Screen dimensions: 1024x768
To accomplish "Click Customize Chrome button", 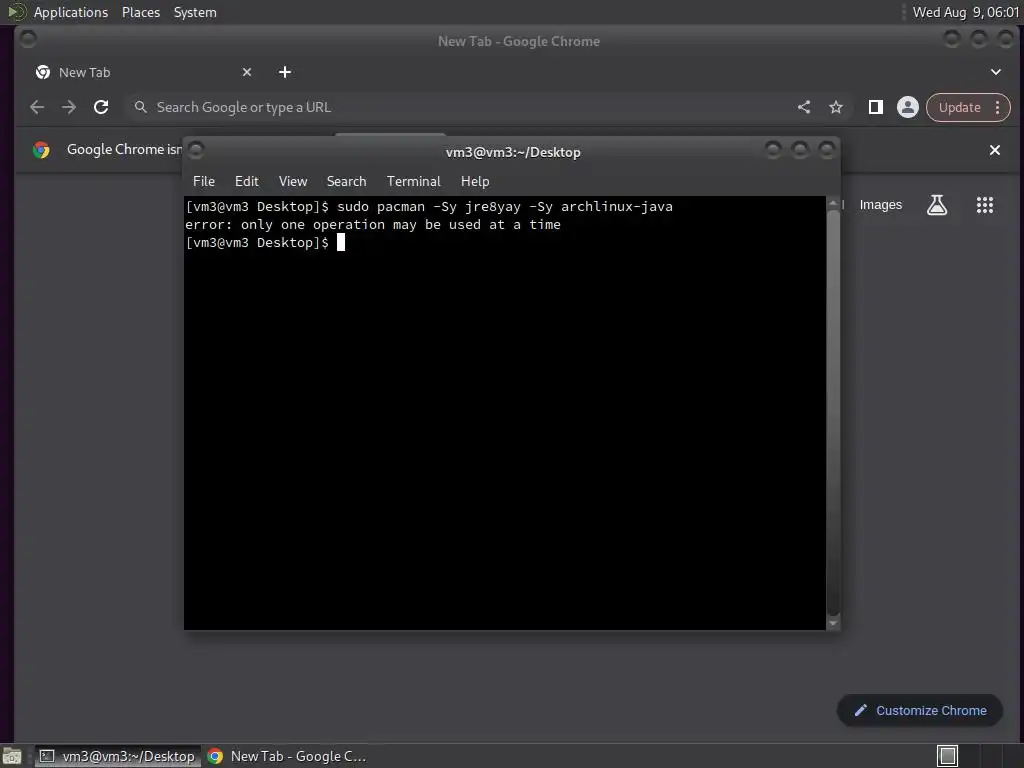I will pos(920,711).
